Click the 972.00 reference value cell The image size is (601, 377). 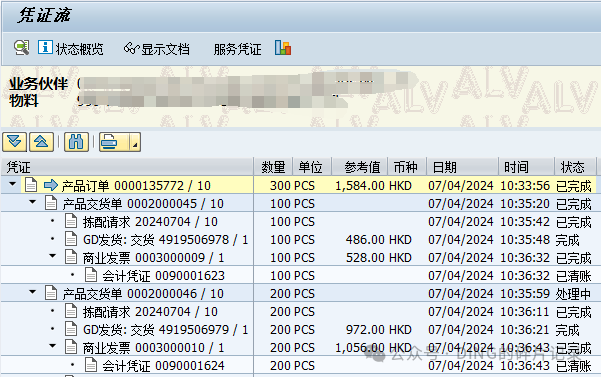(x=365, y=330)
